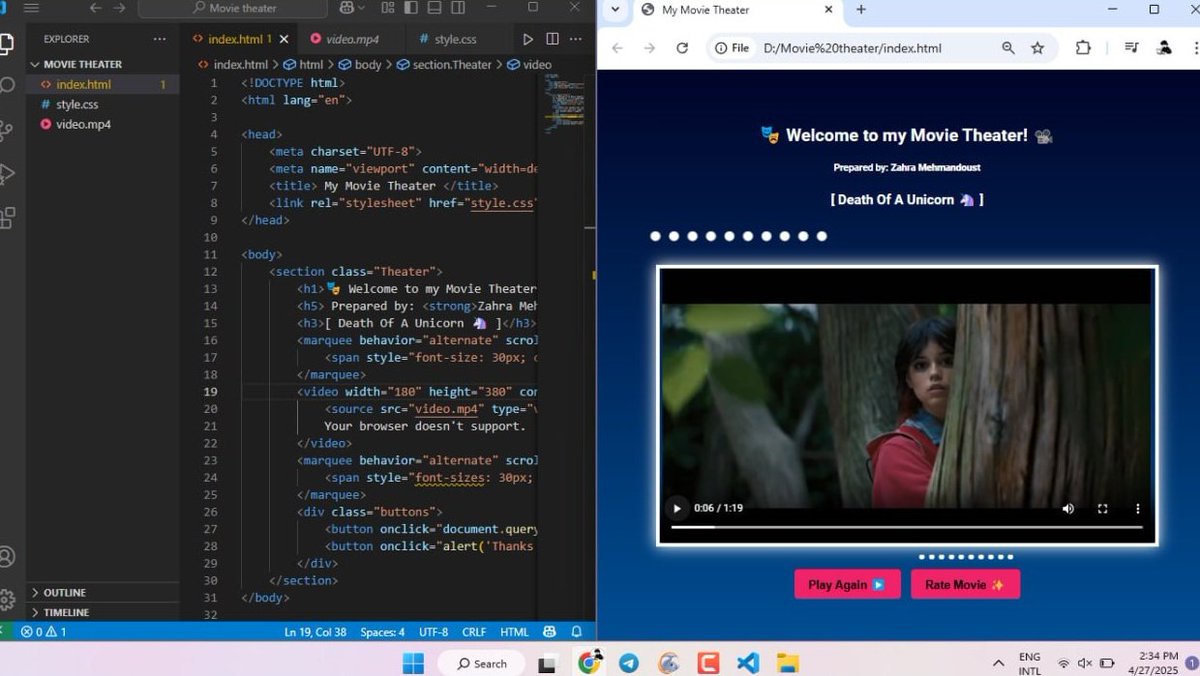Open Explorer views and more actions menu
Screen dimensions: 1200x676
[160, 39]
